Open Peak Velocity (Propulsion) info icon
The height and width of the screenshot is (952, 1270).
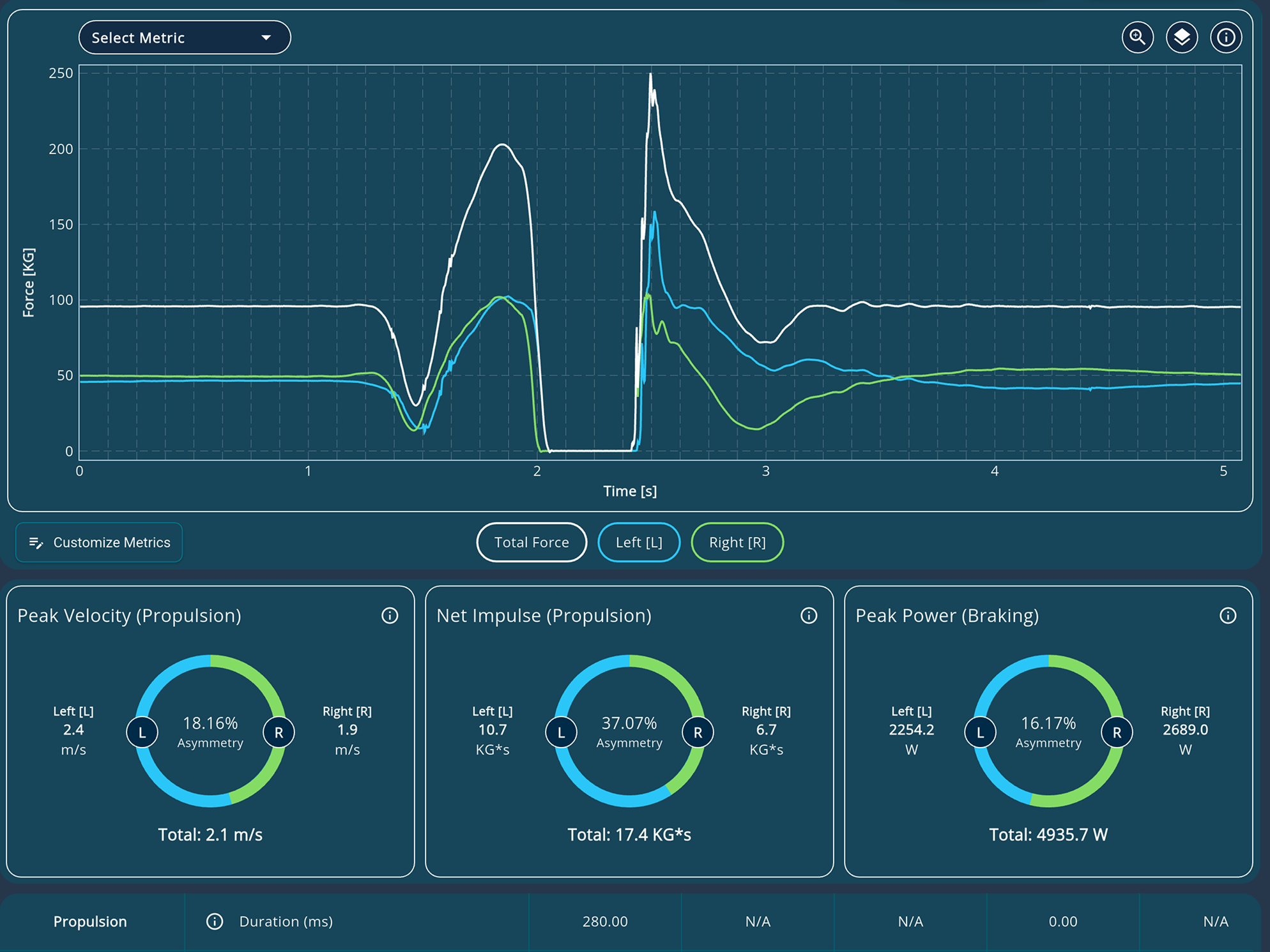(390, 616)
